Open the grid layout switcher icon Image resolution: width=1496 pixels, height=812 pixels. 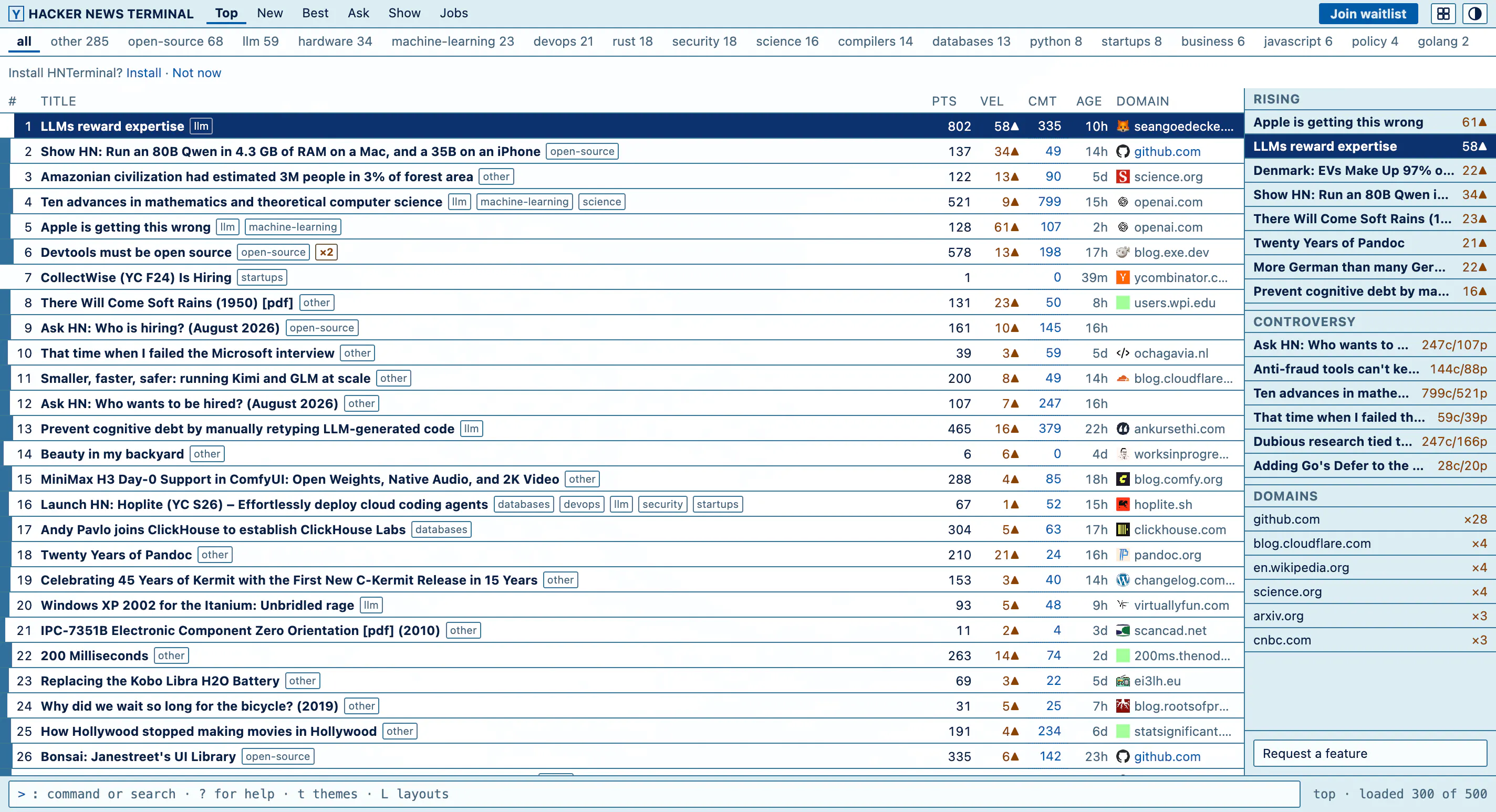pyautogui.click(x=1443, y=13)
